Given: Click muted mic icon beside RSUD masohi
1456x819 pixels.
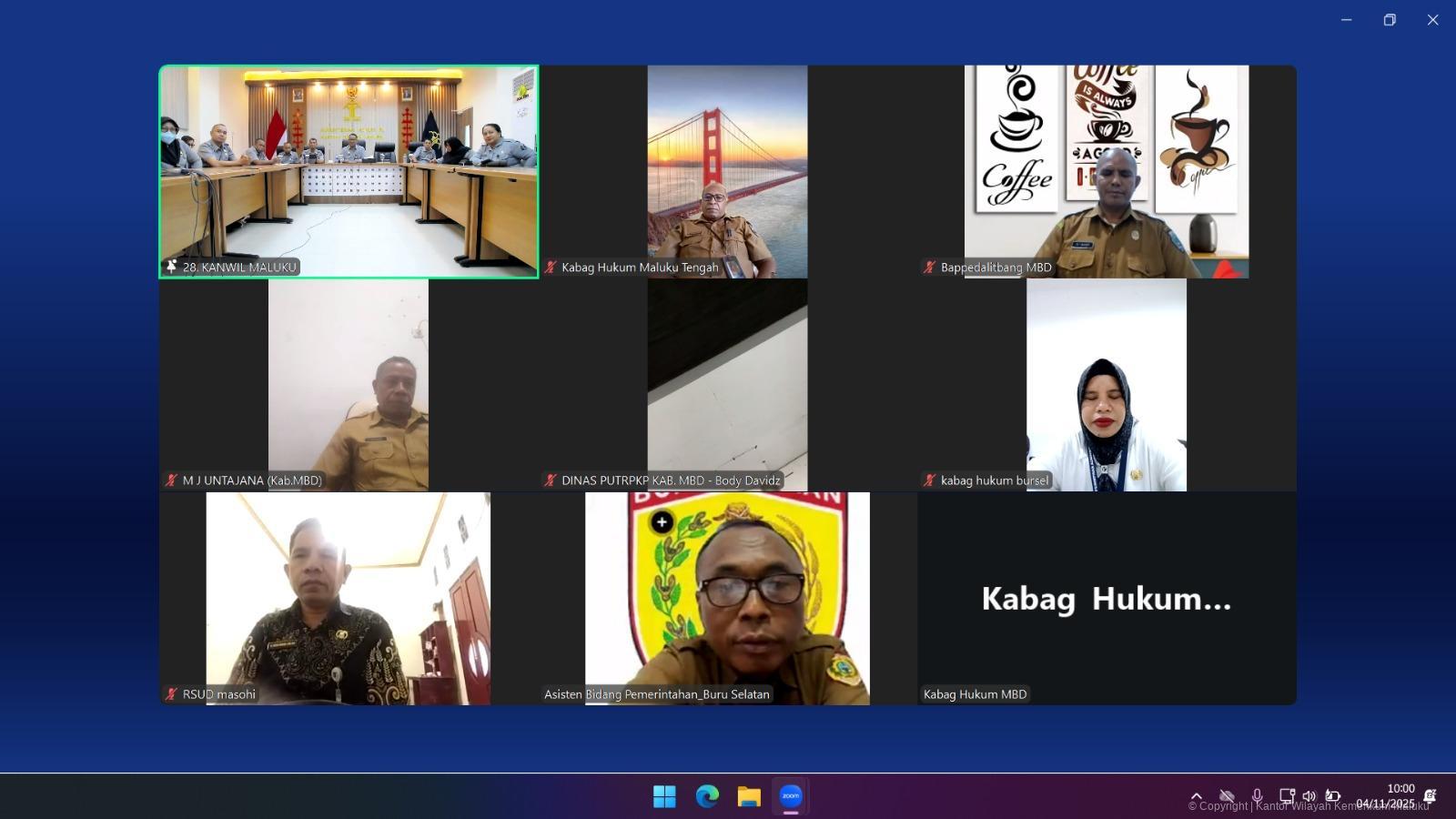Looking at the screenshot, I should [171, 694].
